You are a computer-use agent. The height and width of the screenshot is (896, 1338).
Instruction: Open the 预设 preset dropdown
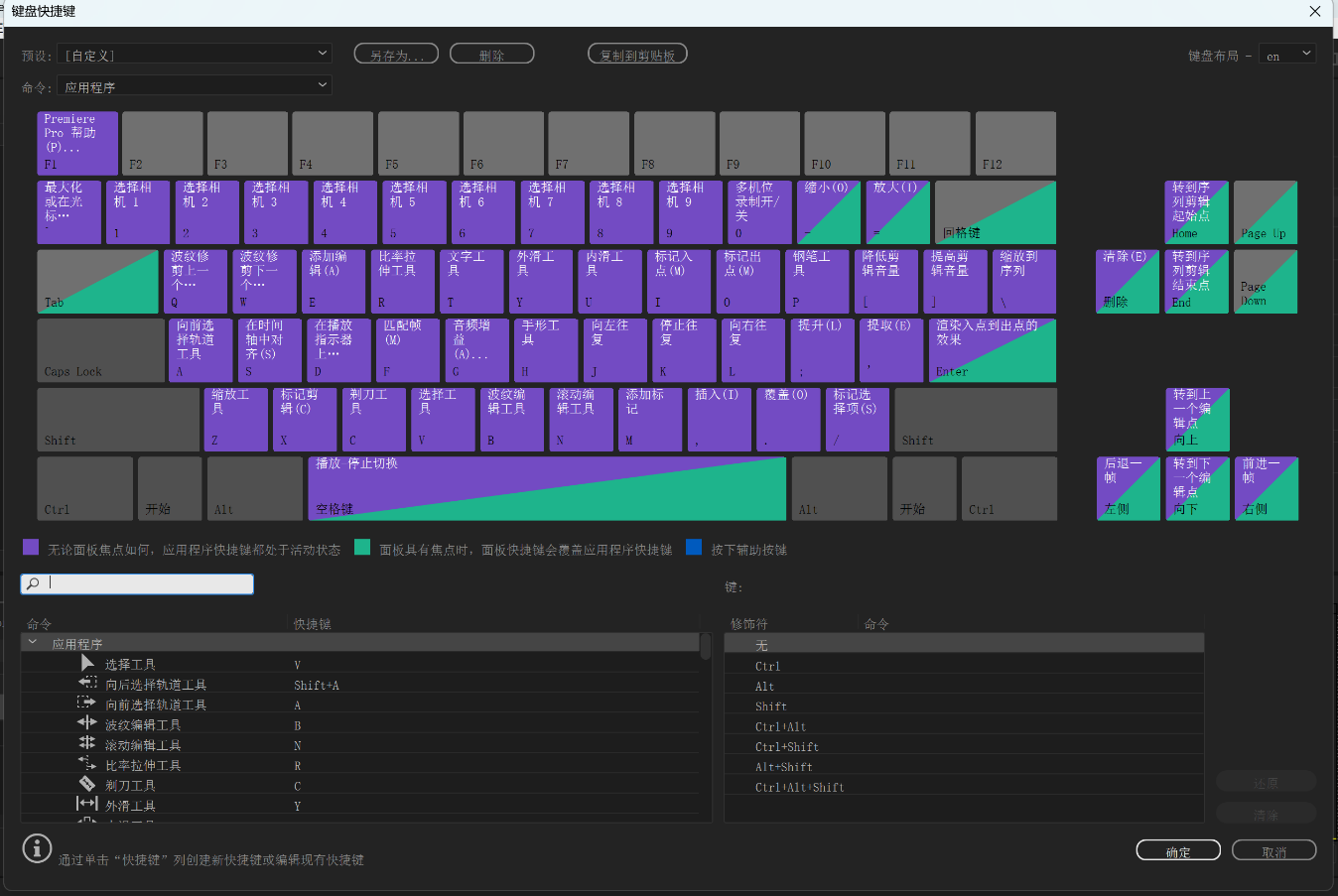(195, 55)
